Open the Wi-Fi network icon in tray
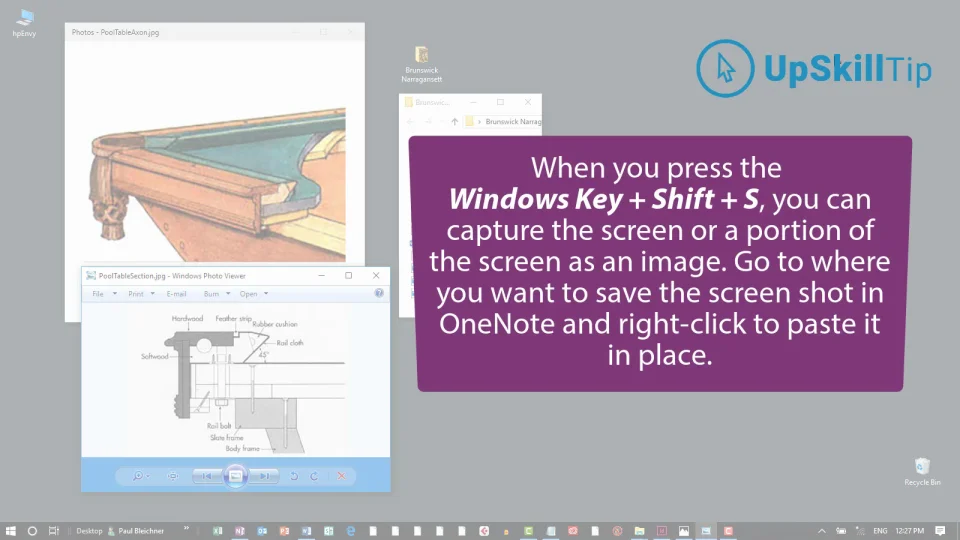Viewport: 960px width, 540px height. pos(860,531)
